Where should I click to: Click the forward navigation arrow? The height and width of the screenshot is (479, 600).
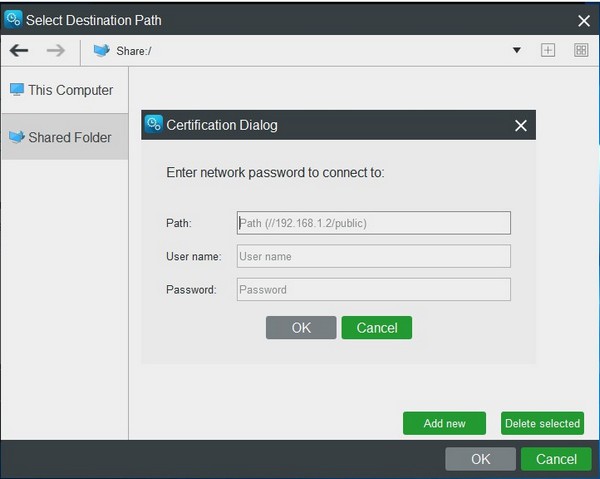click(x=56, y=50)
